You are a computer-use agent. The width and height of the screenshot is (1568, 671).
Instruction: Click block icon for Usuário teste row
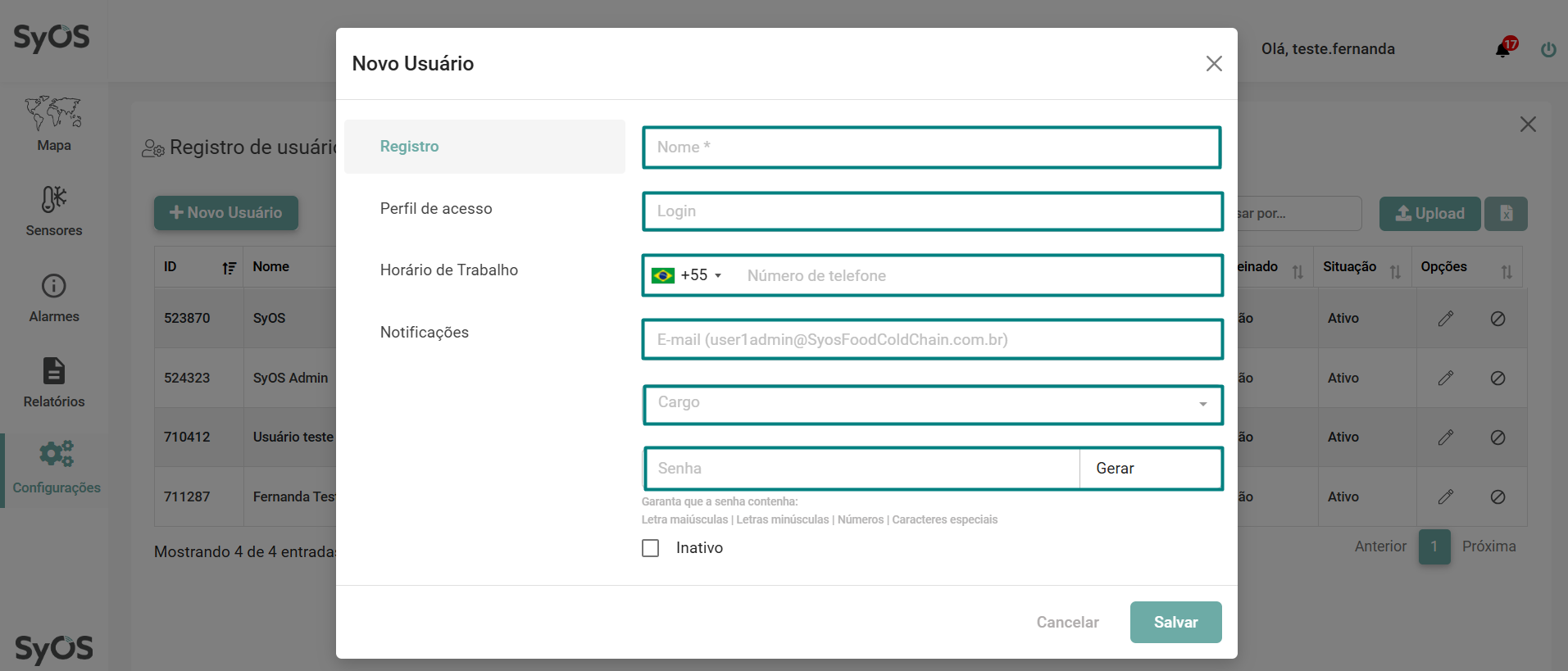[x=1498, y=438]
